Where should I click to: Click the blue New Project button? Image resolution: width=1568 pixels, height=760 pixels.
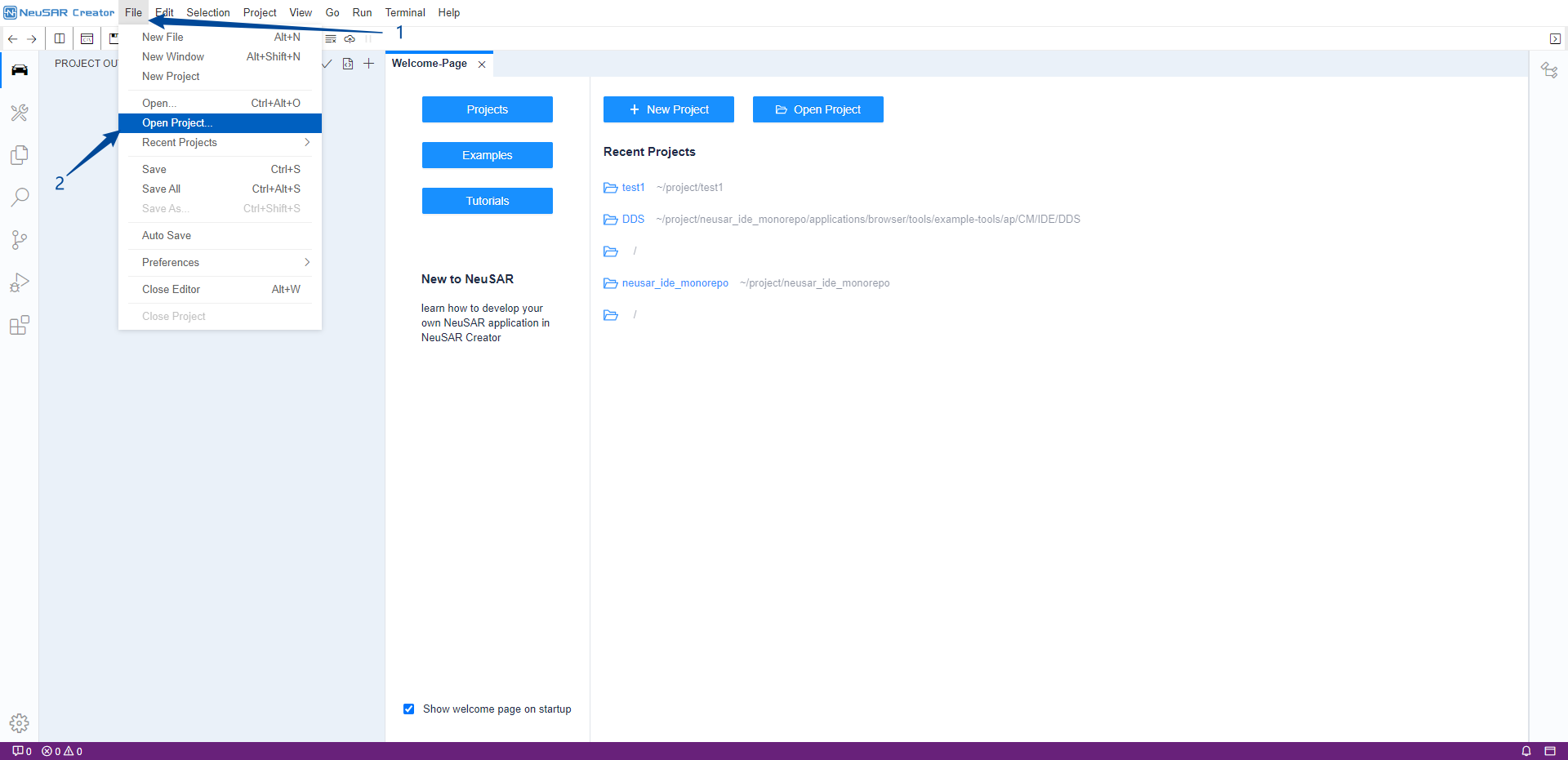(668, 109)
